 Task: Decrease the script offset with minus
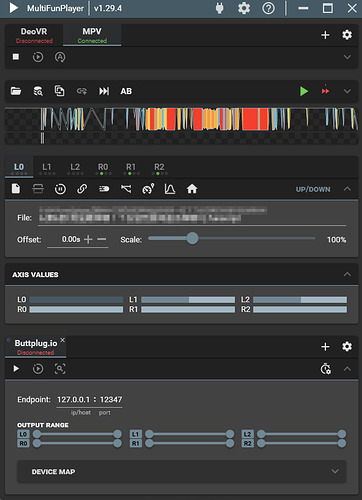click(102, 239)
